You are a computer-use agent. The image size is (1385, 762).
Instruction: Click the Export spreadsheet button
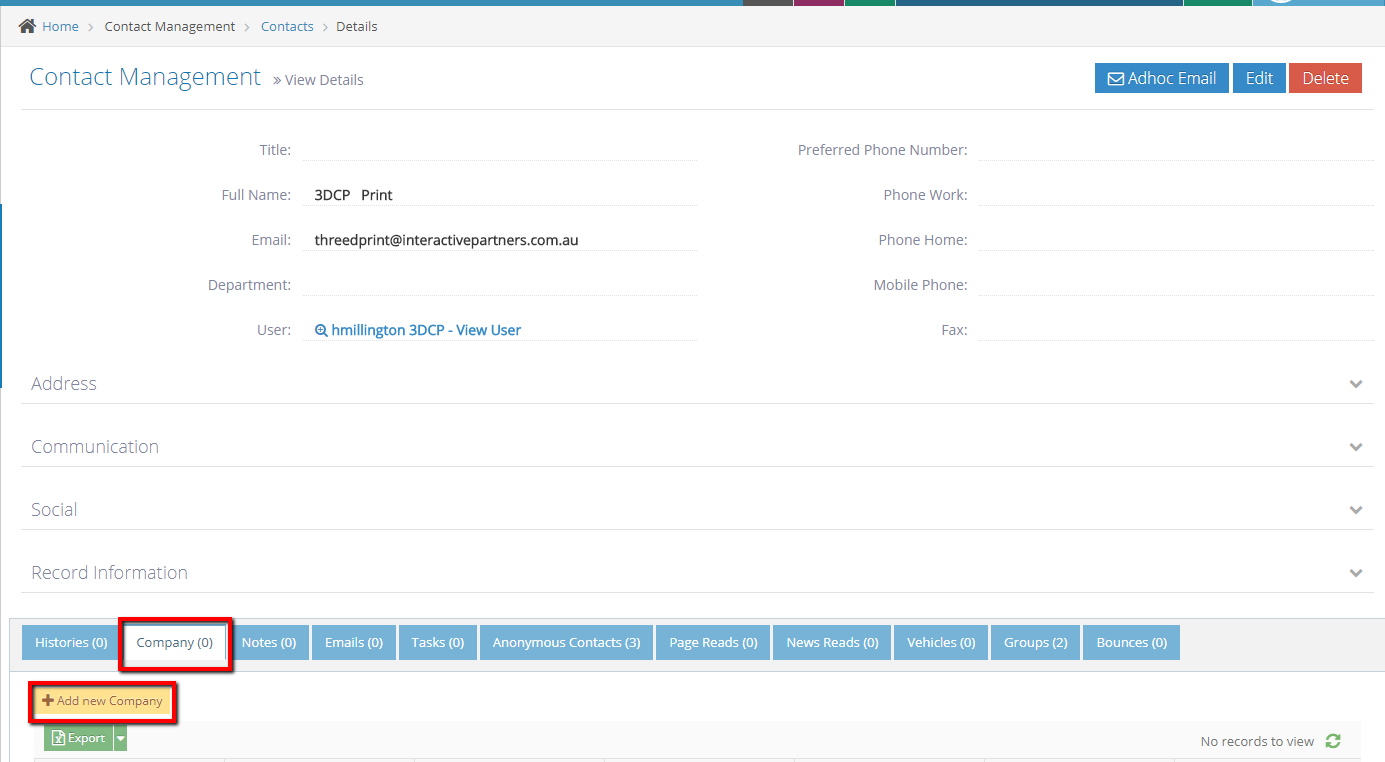point(78,737)
